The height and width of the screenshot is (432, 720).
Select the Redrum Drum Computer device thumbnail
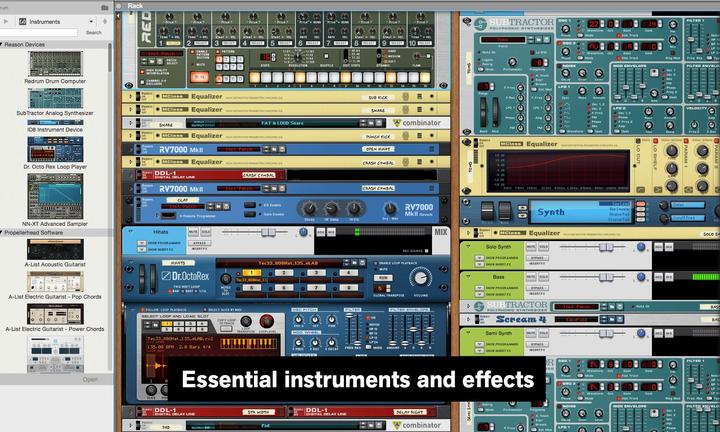55,63
